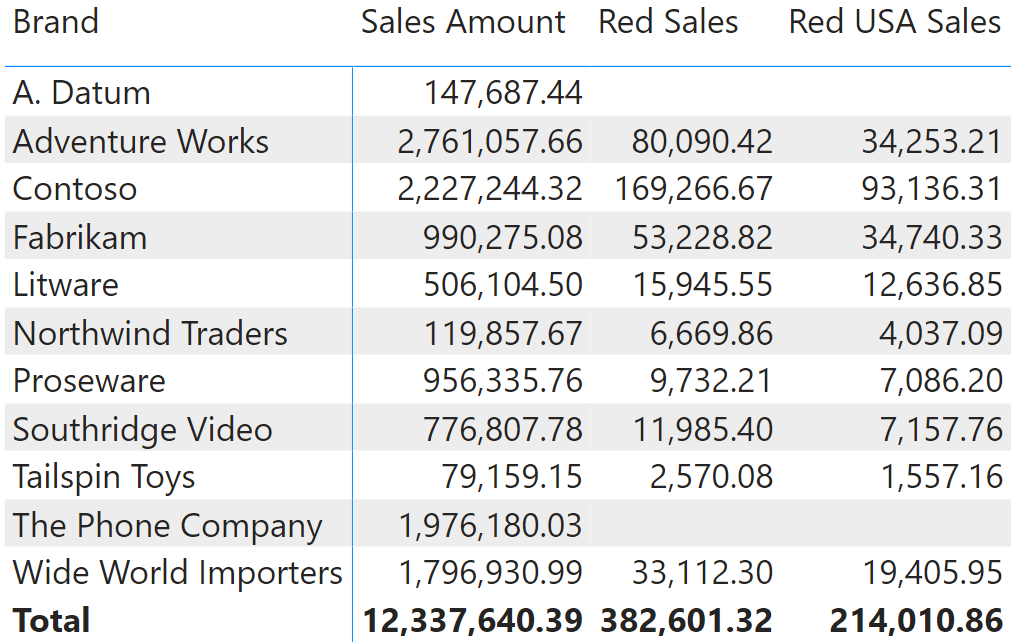1019x642 pixels.
Task: Choose the Fabrikam brand cell
Action: click(x=80, y=237)
